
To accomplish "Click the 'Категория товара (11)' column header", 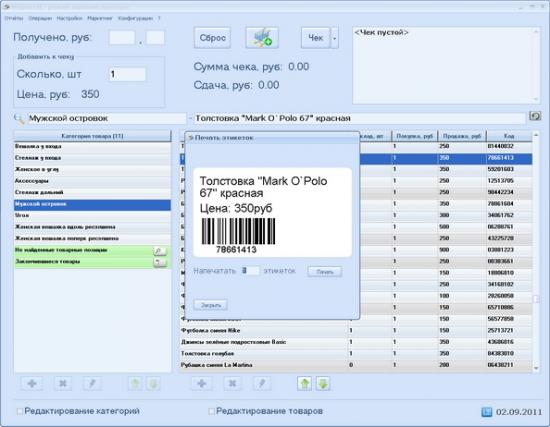I will point(92,136).
